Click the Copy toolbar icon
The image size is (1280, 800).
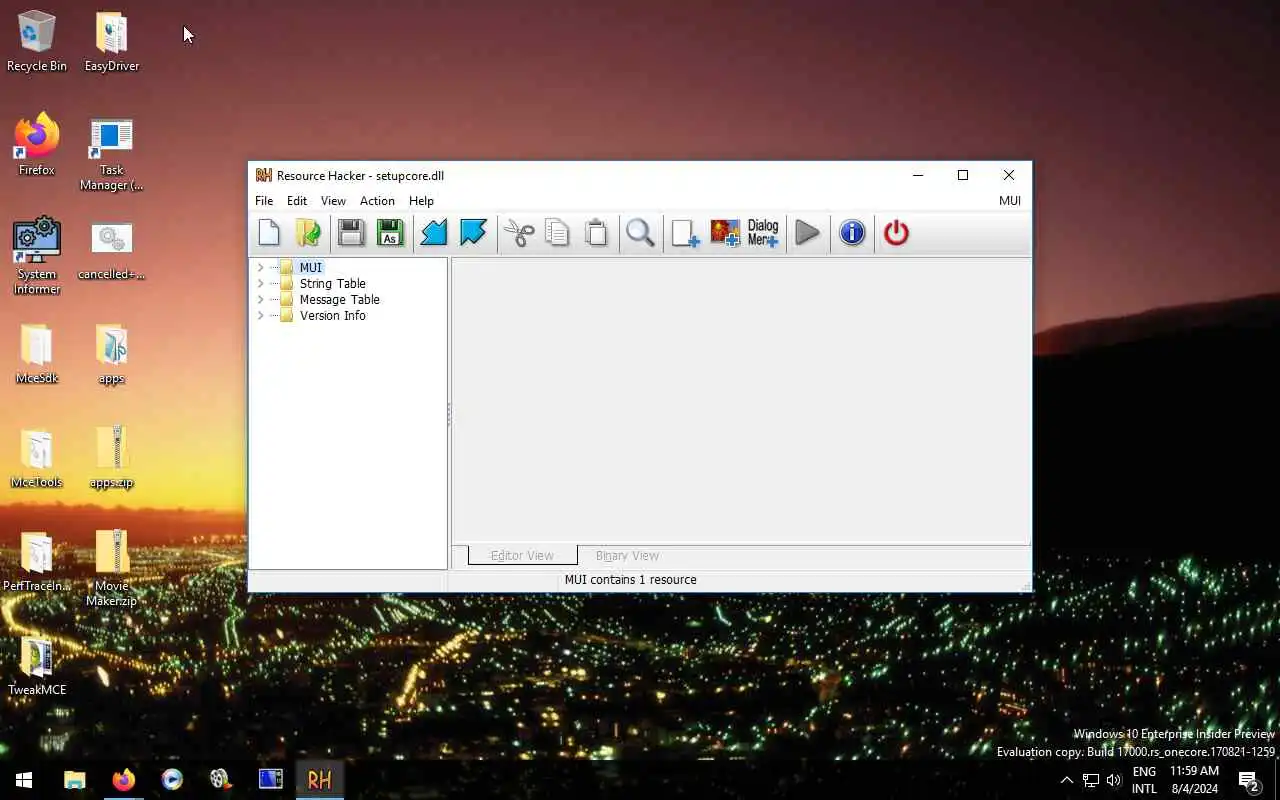tap(557, 233)
